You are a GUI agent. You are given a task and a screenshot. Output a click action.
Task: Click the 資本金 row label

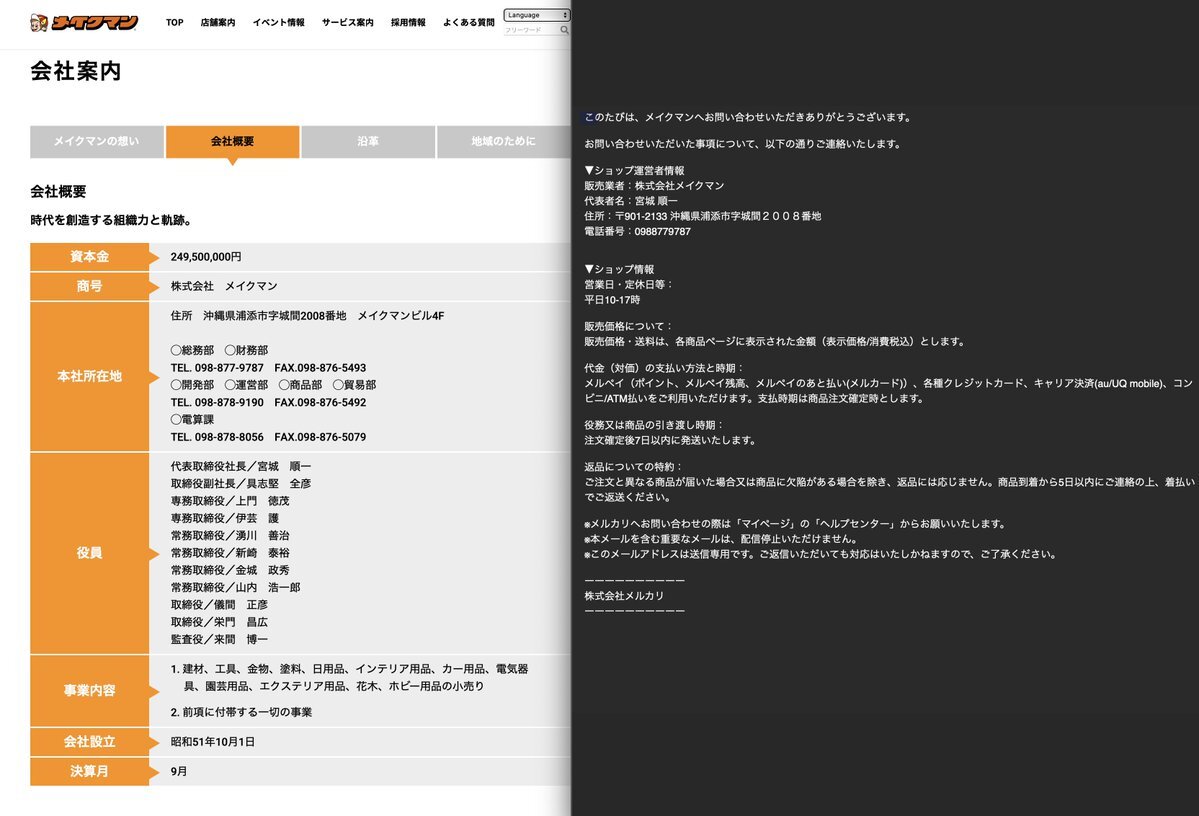[x=89, y=257]
